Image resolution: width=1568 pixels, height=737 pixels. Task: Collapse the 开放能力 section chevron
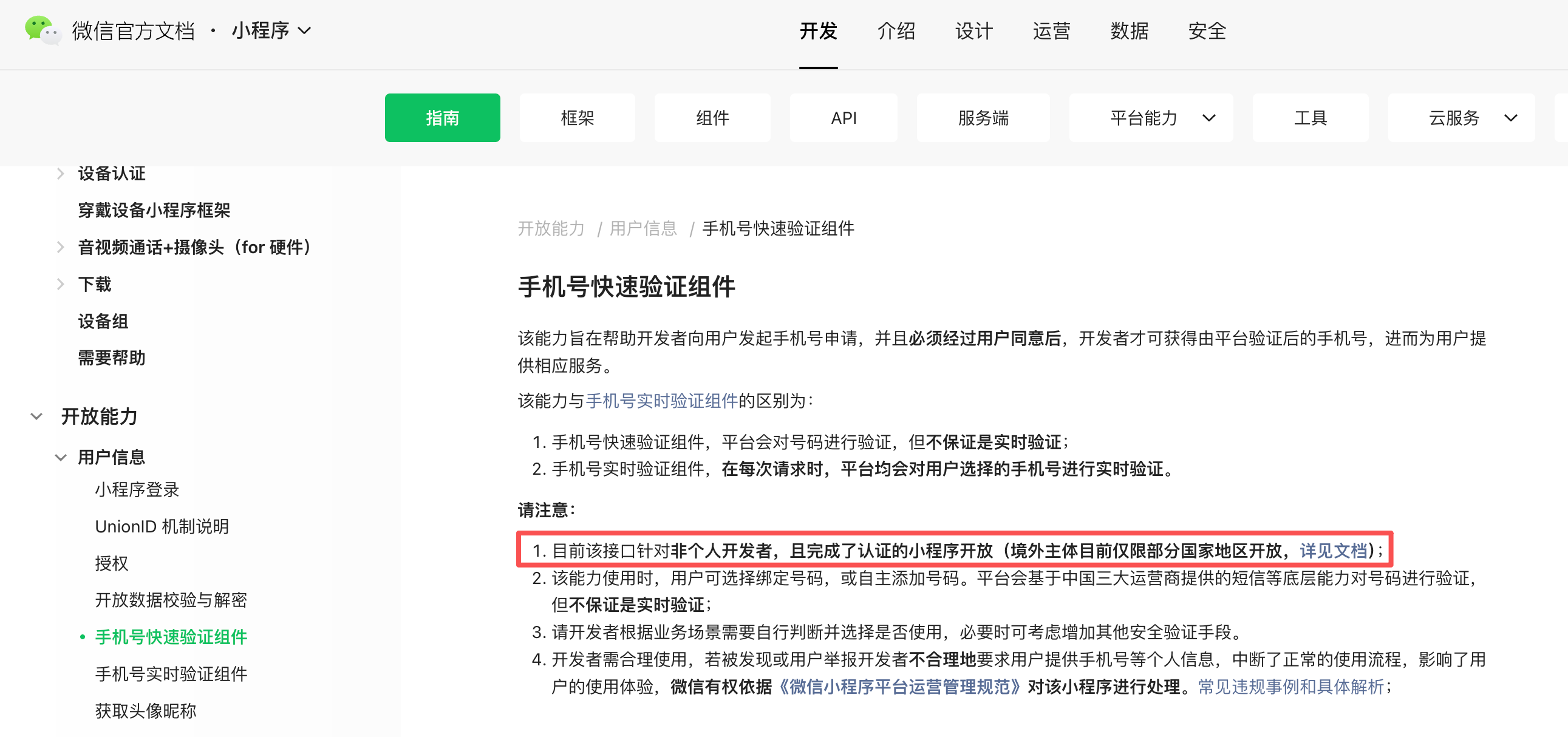click(x=36, y=417)
